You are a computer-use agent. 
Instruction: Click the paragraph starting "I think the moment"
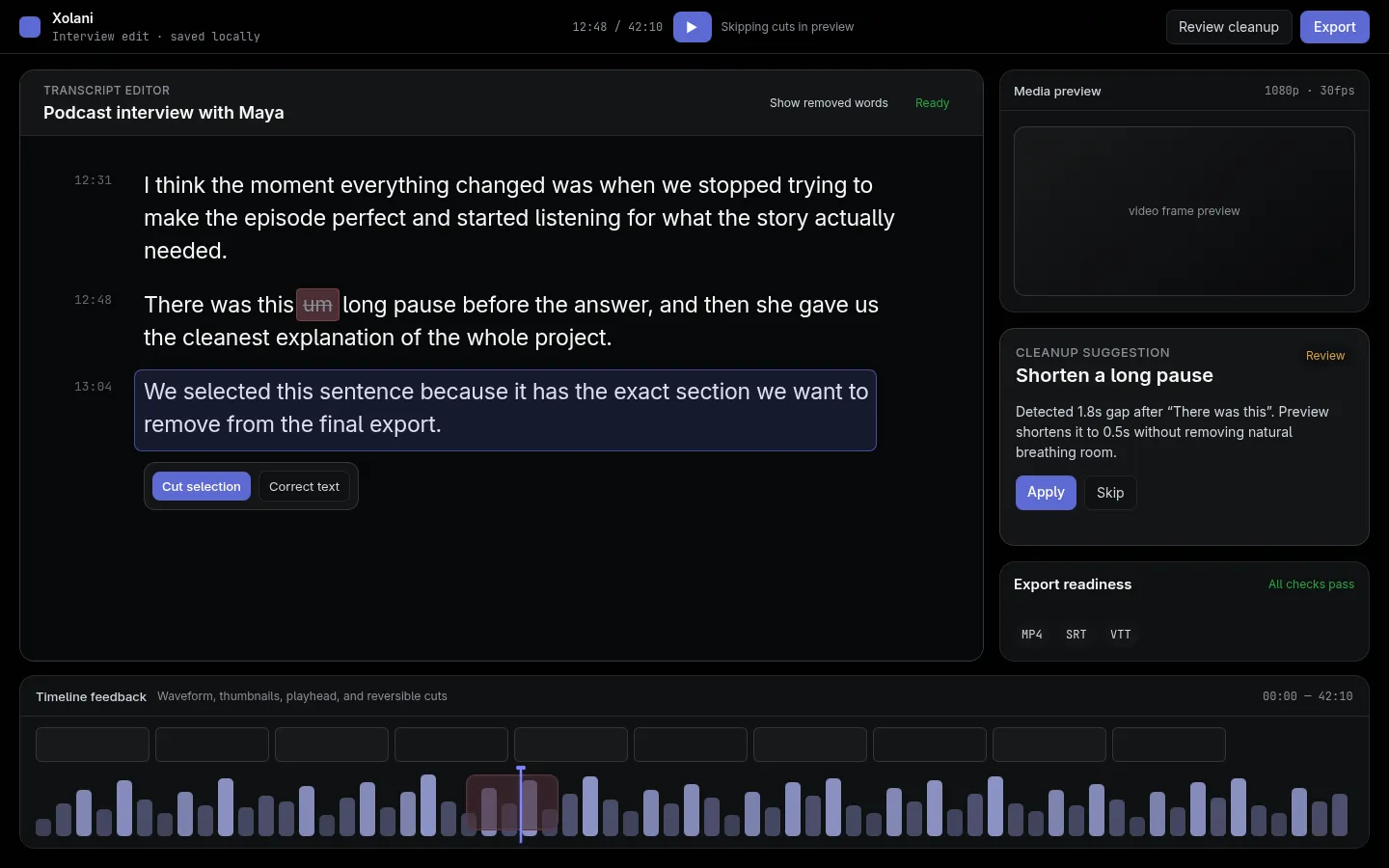(519, 218)
